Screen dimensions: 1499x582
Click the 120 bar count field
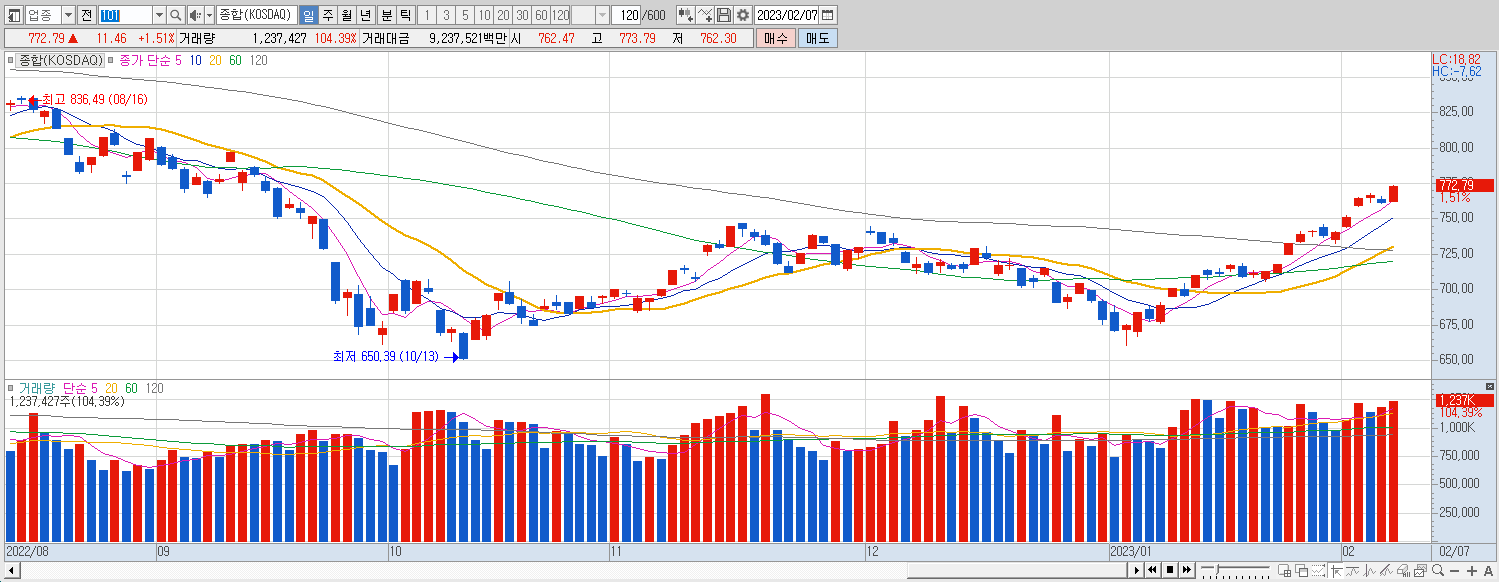[626, 15]
